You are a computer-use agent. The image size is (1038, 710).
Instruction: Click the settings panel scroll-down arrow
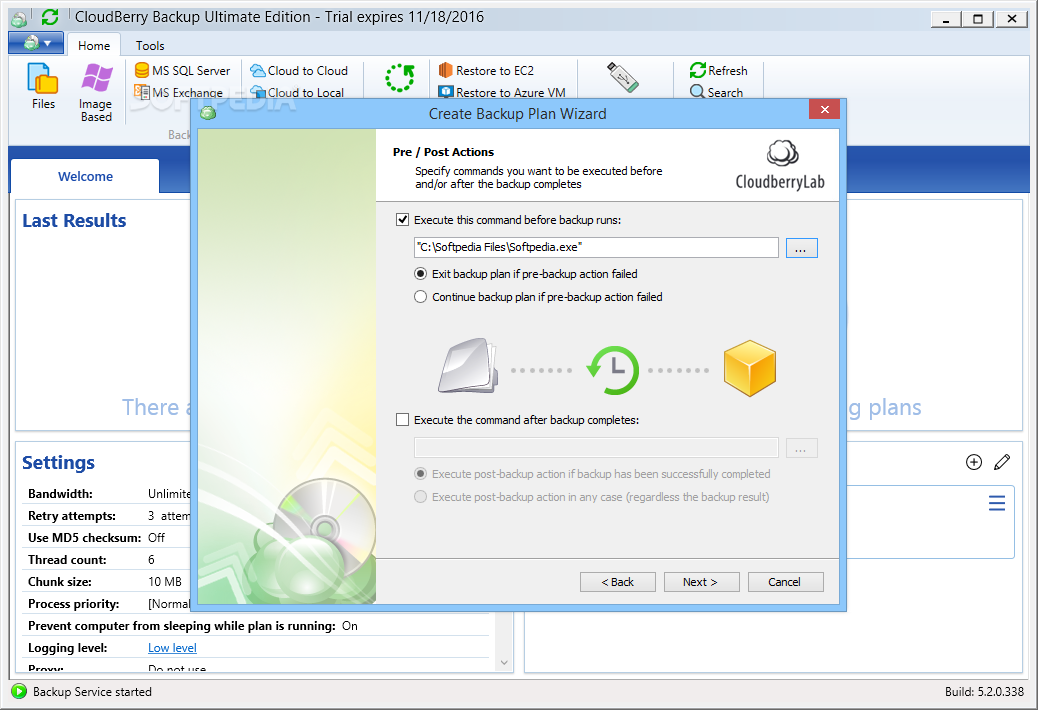[x=504, y=662]
